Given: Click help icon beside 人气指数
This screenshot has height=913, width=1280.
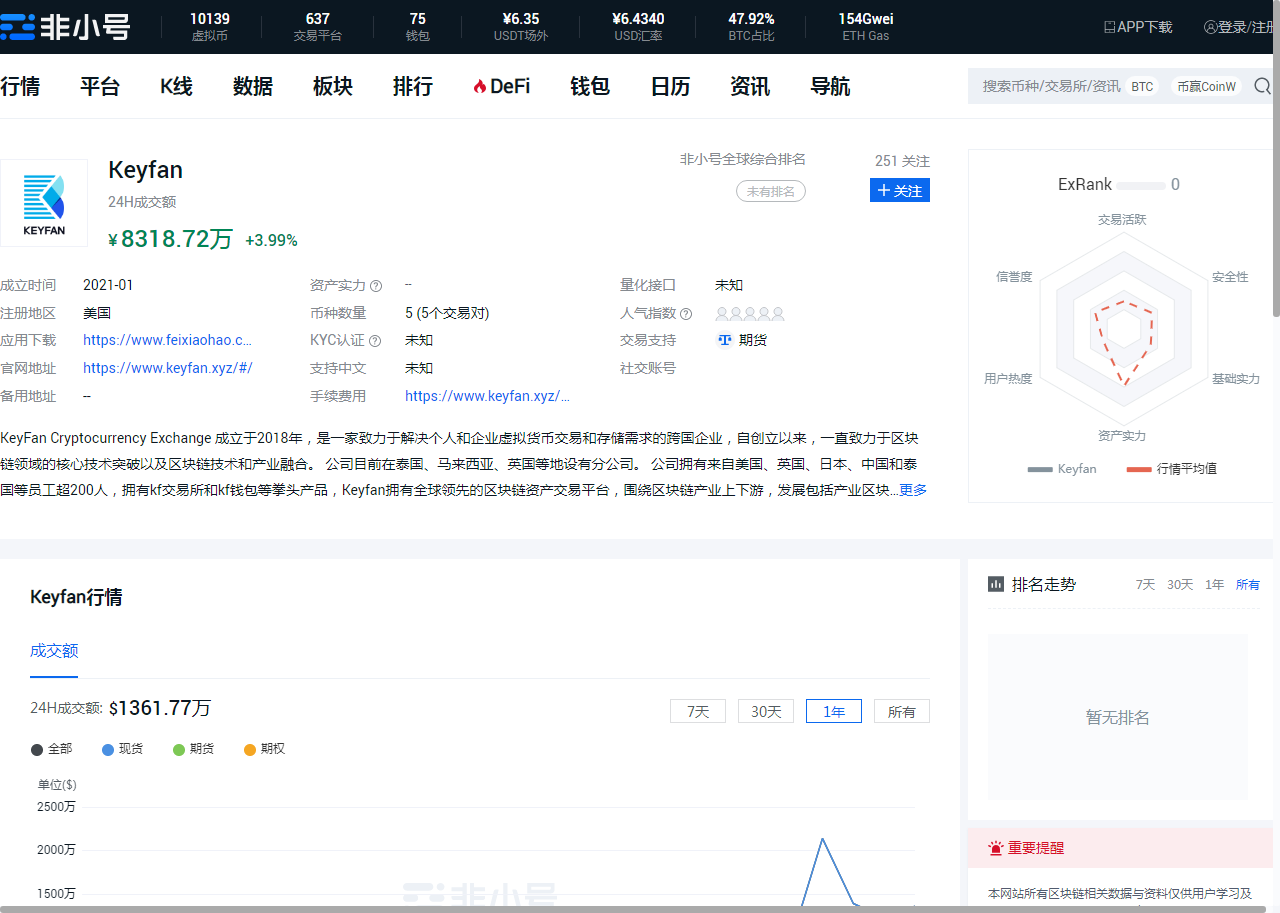Looking at the screenshot, I should tap(686, 314).
